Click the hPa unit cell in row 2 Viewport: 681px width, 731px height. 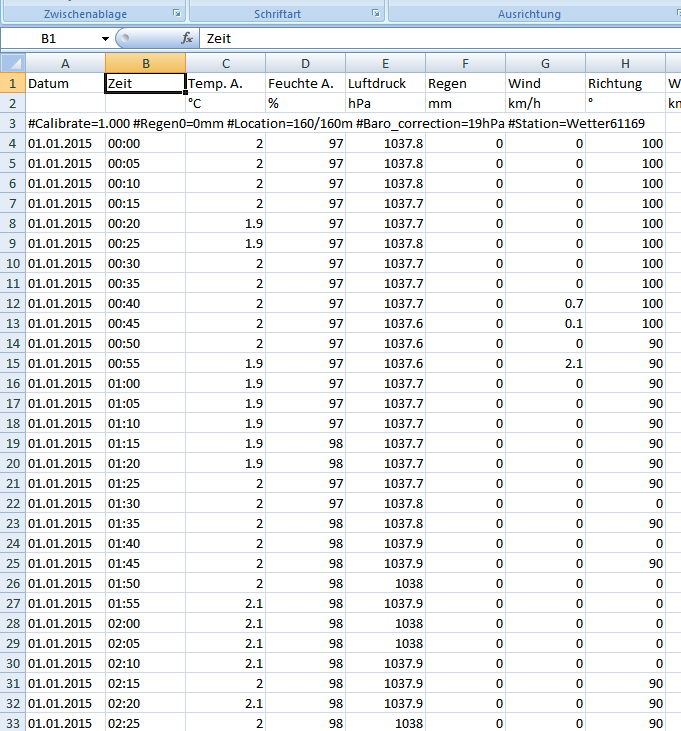click(385, 103)
